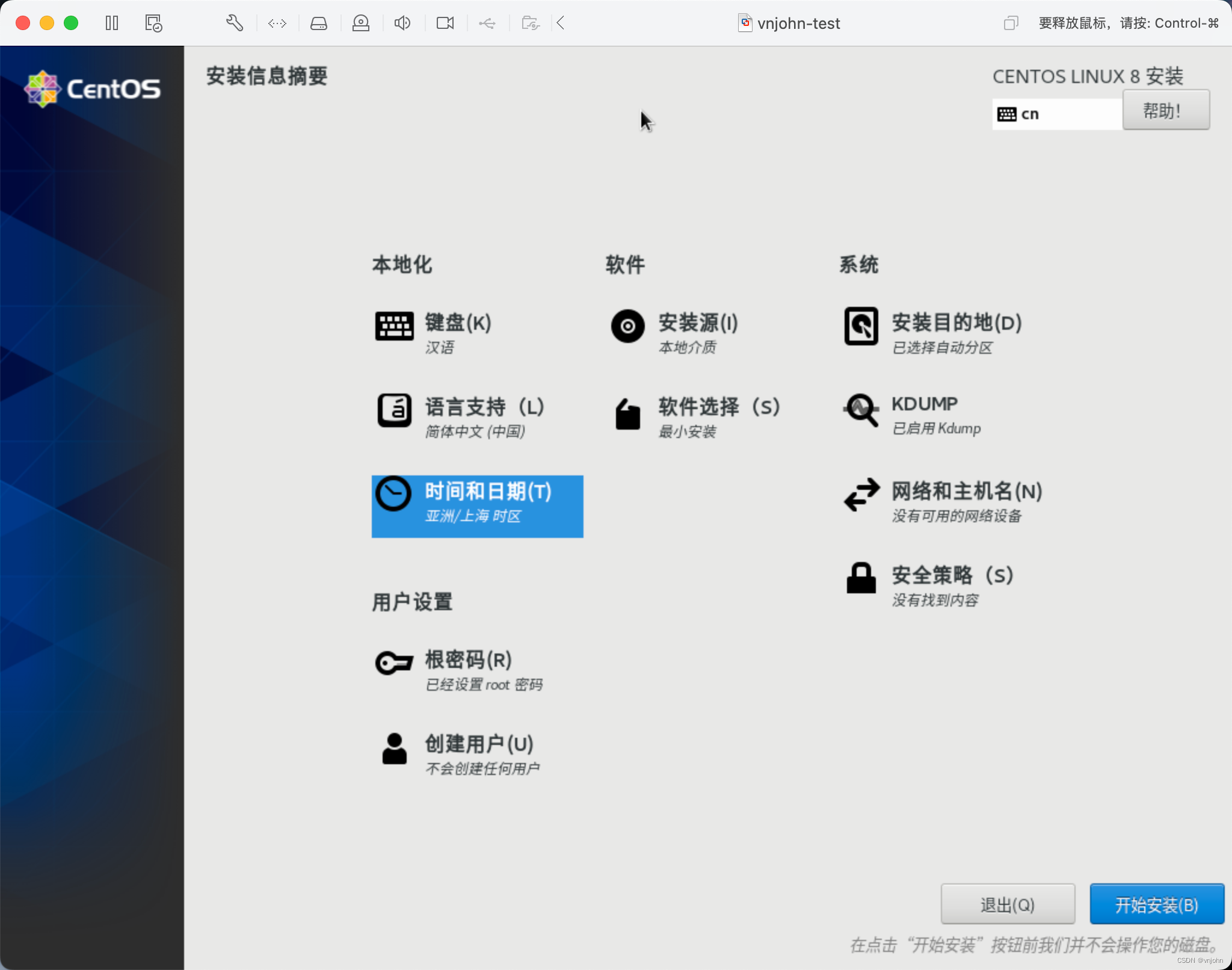
Task: Click the resize arrows icon in toolbar
Action: point(277,23)
